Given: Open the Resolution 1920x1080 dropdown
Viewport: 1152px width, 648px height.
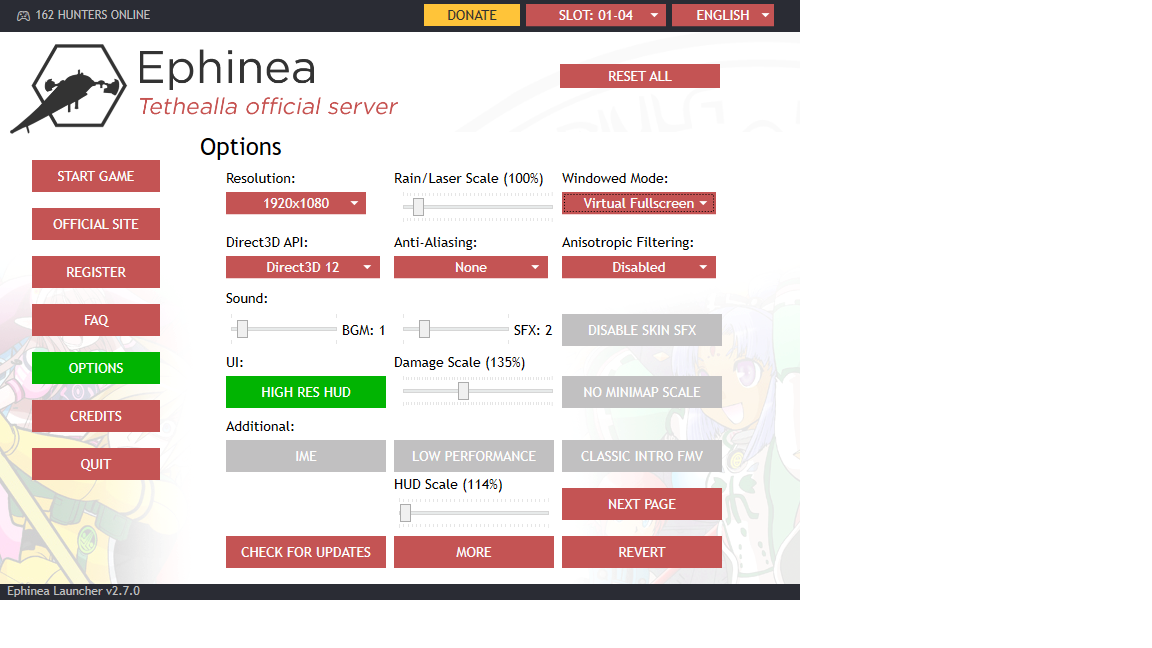Looking at the screenshot, I should 295,204.
